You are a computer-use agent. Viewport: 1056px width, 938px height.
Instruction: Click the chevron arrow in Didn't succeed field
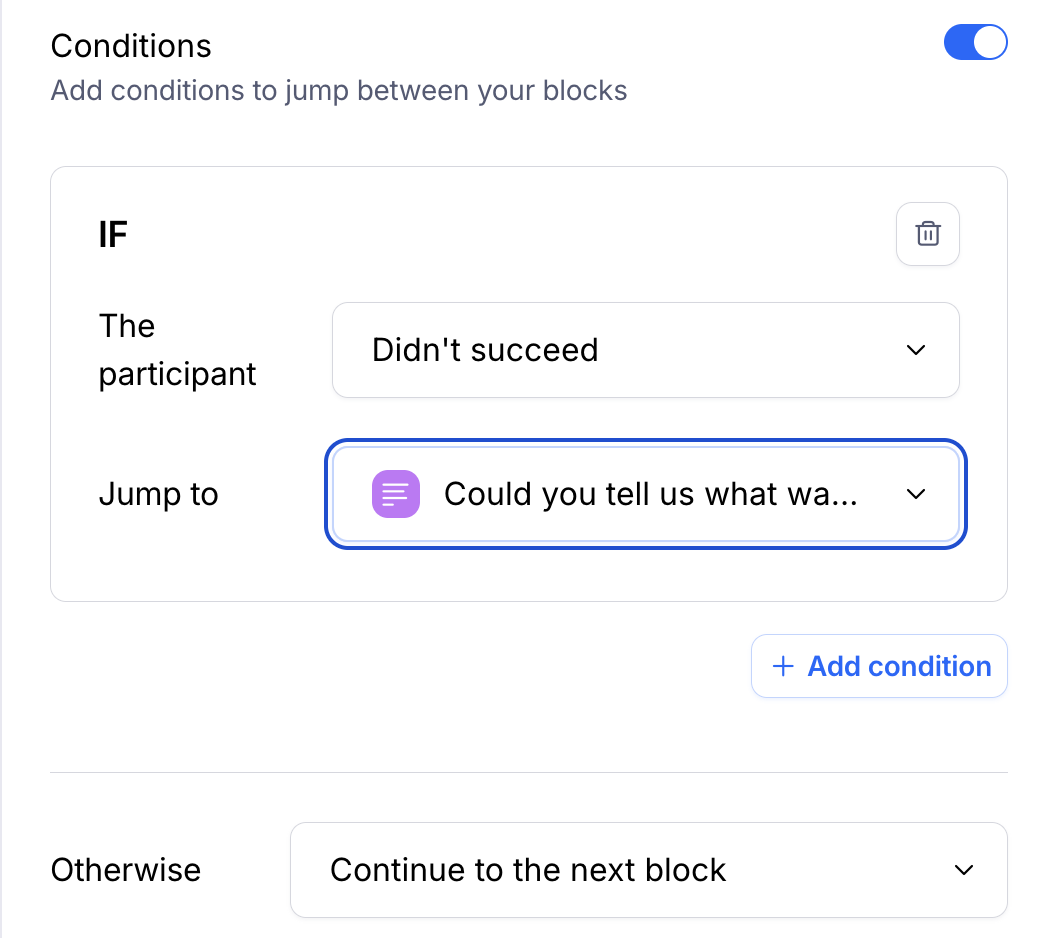[x=915, y=350]
